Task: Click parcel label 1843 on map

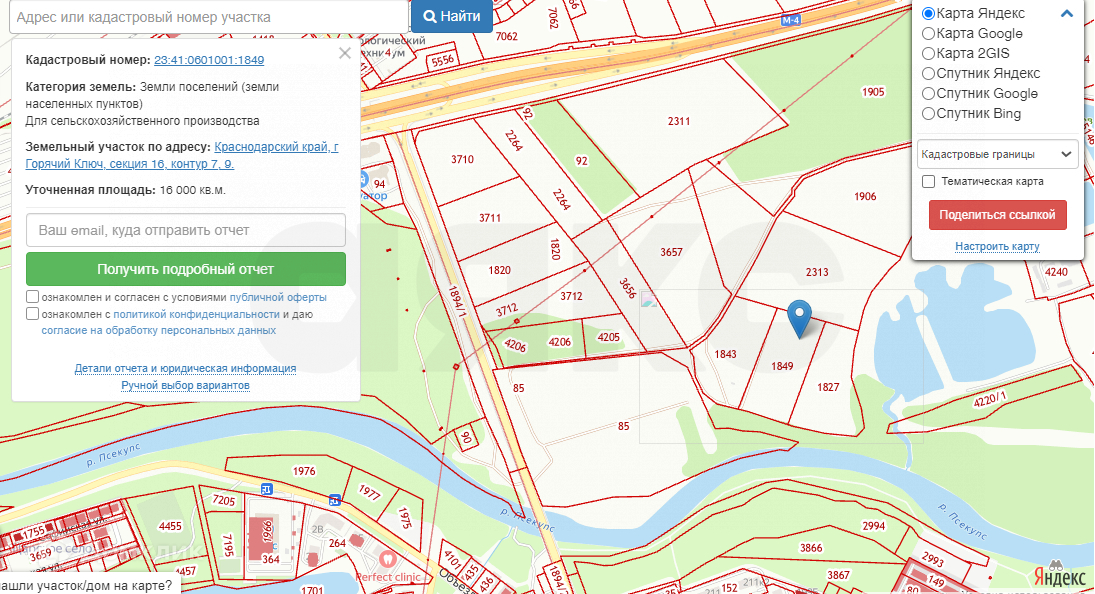Action: coord(726,354)
